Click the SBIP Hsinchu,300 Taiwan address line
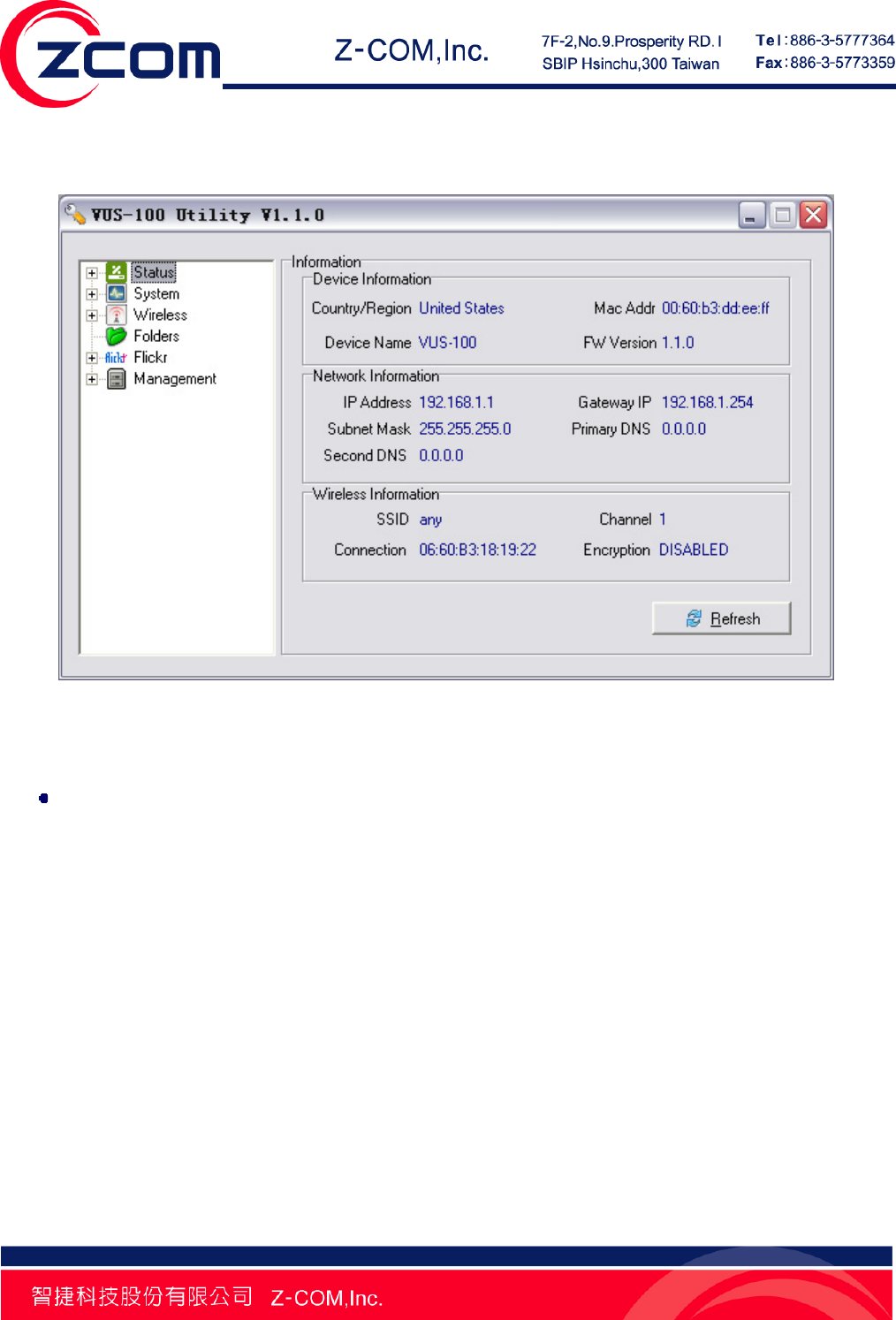 (631, 64)
